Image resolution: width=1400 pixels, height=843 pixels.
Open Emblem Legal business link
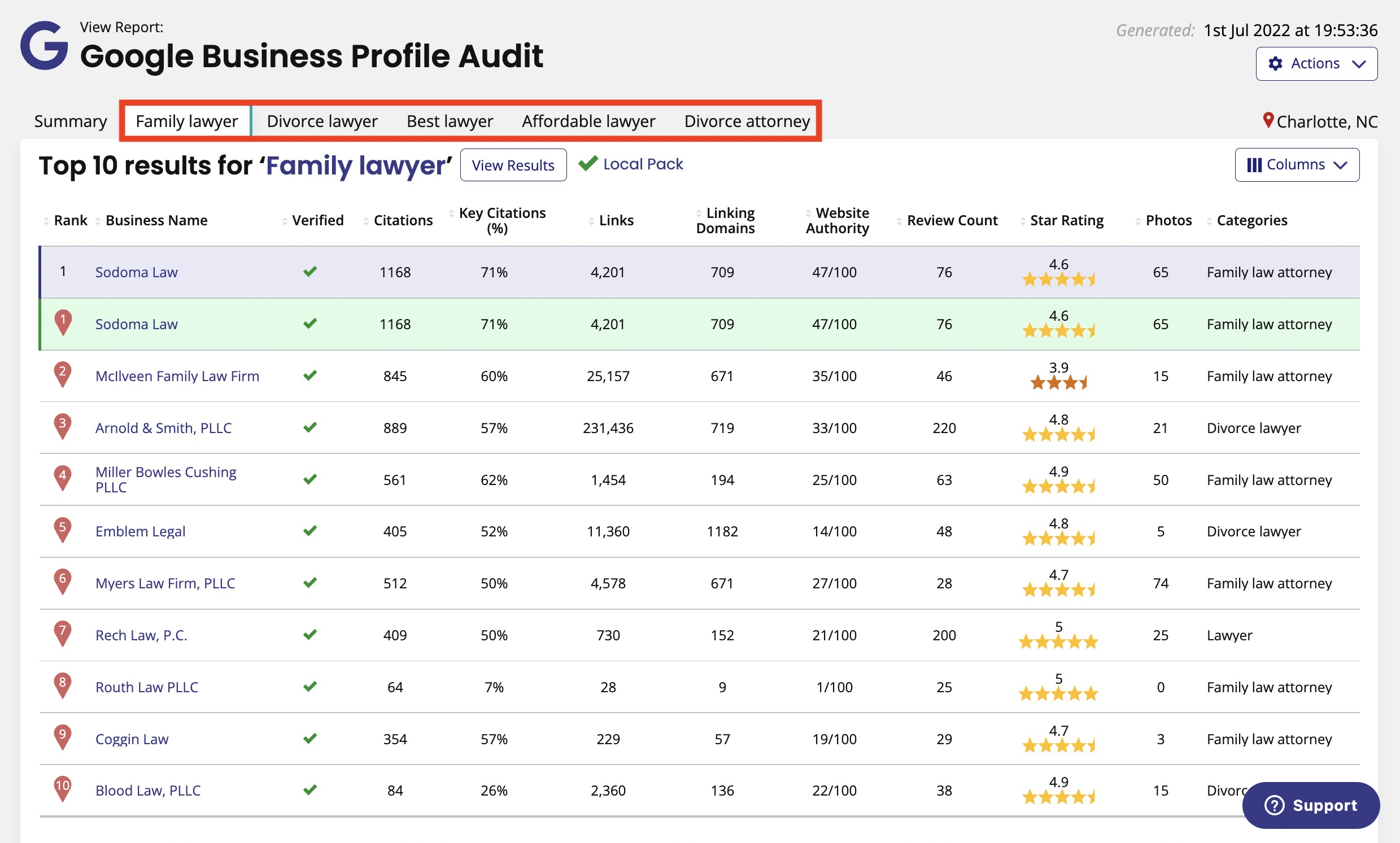pos(141,531)
